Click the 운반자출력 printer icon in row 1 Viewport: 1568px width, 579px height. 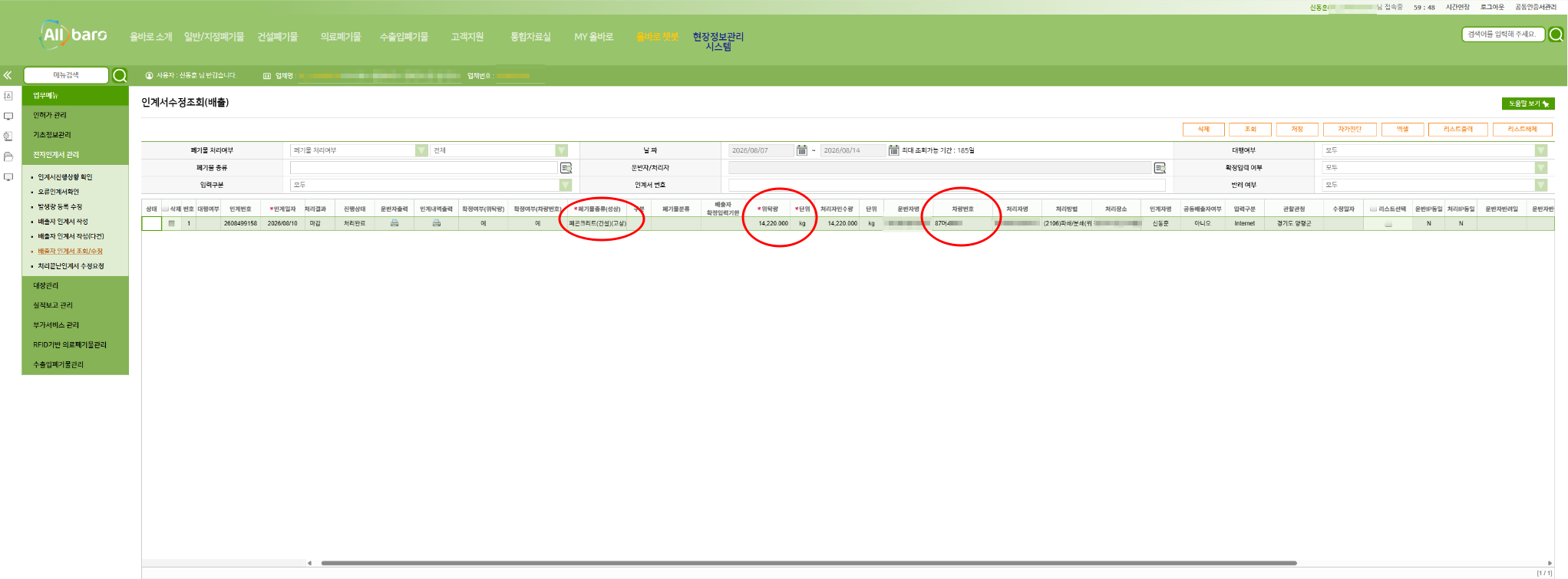pyautogui.click(x=394, y=223)
